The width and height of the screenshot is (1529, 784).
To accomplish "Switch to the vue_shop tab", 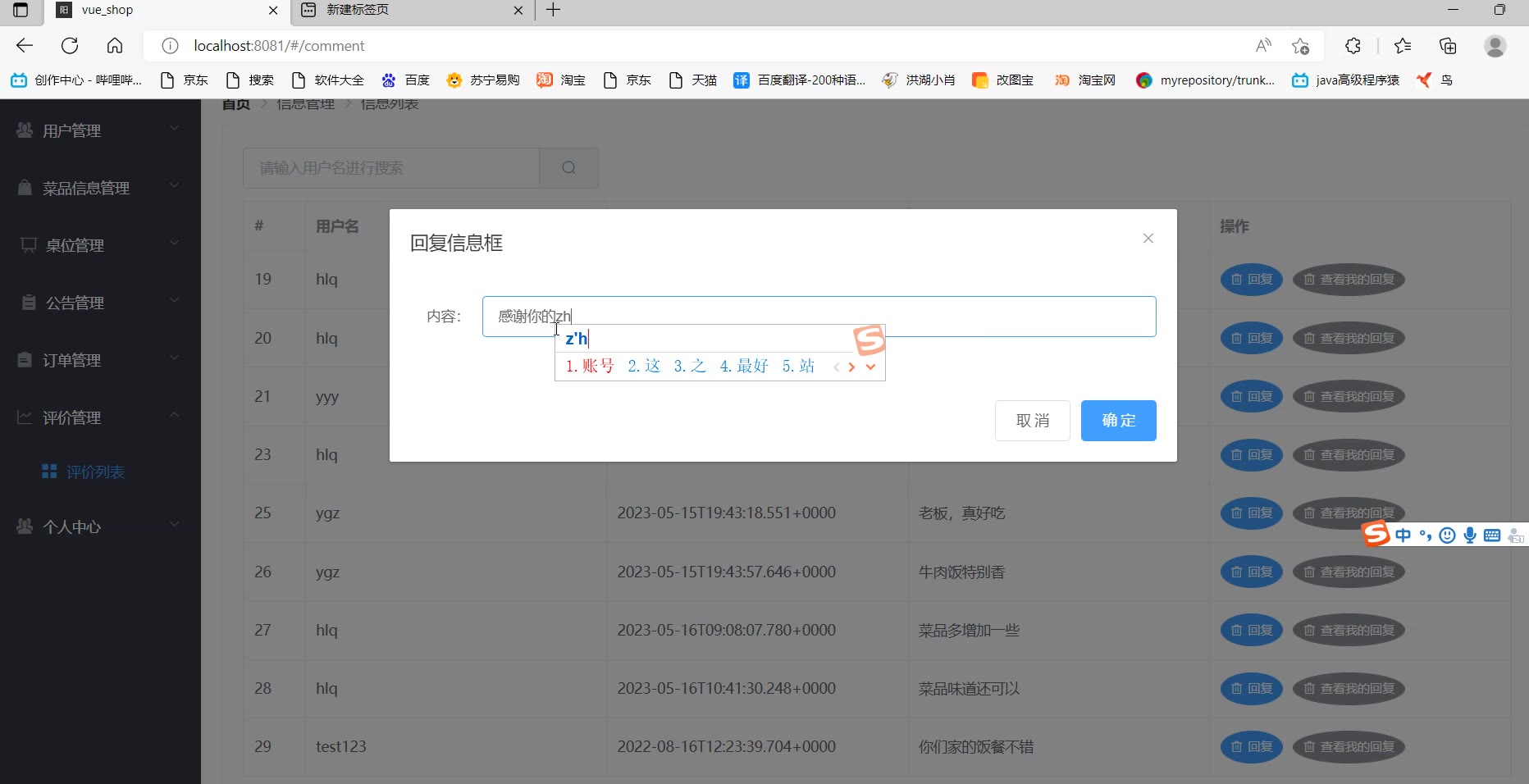I will point(168,10).
